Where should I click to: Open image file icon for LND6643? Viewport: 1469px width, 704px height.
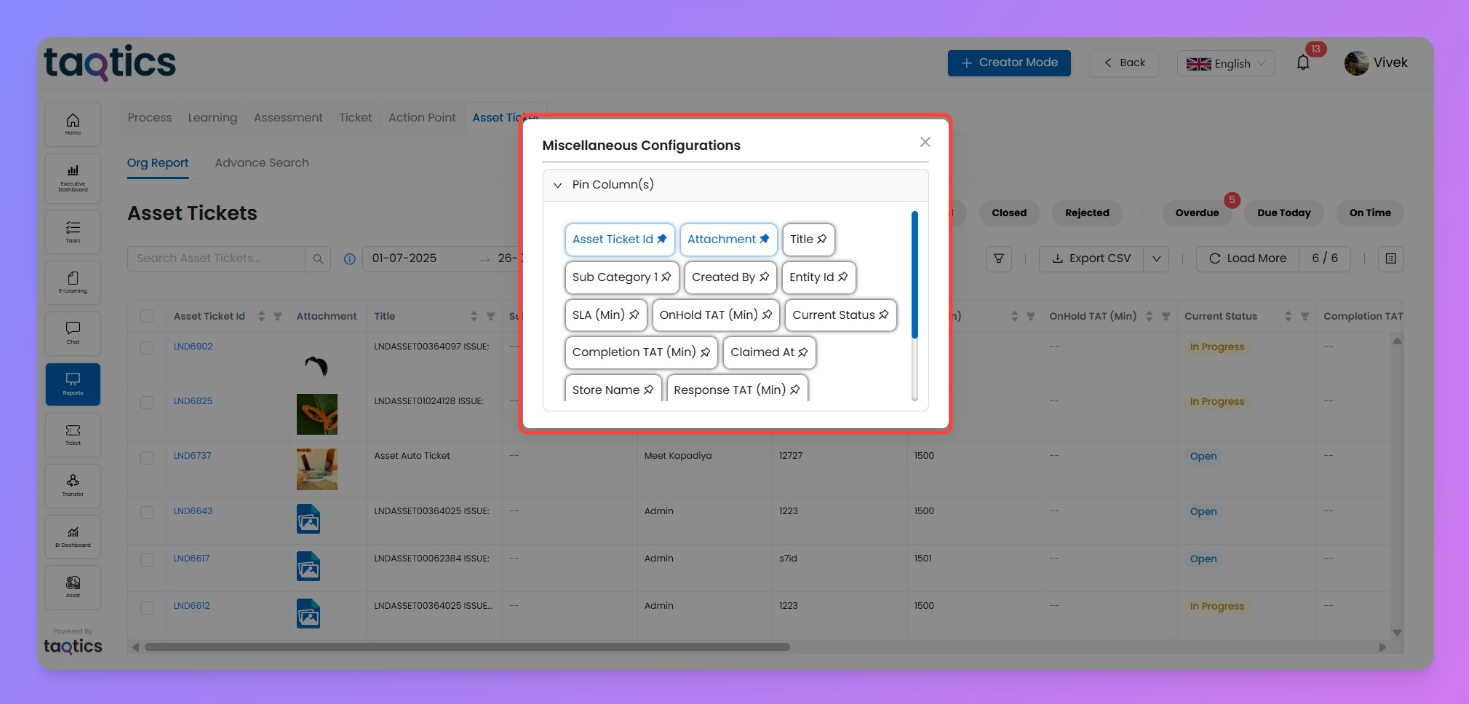pyautogui.click(x=308, y=518)
